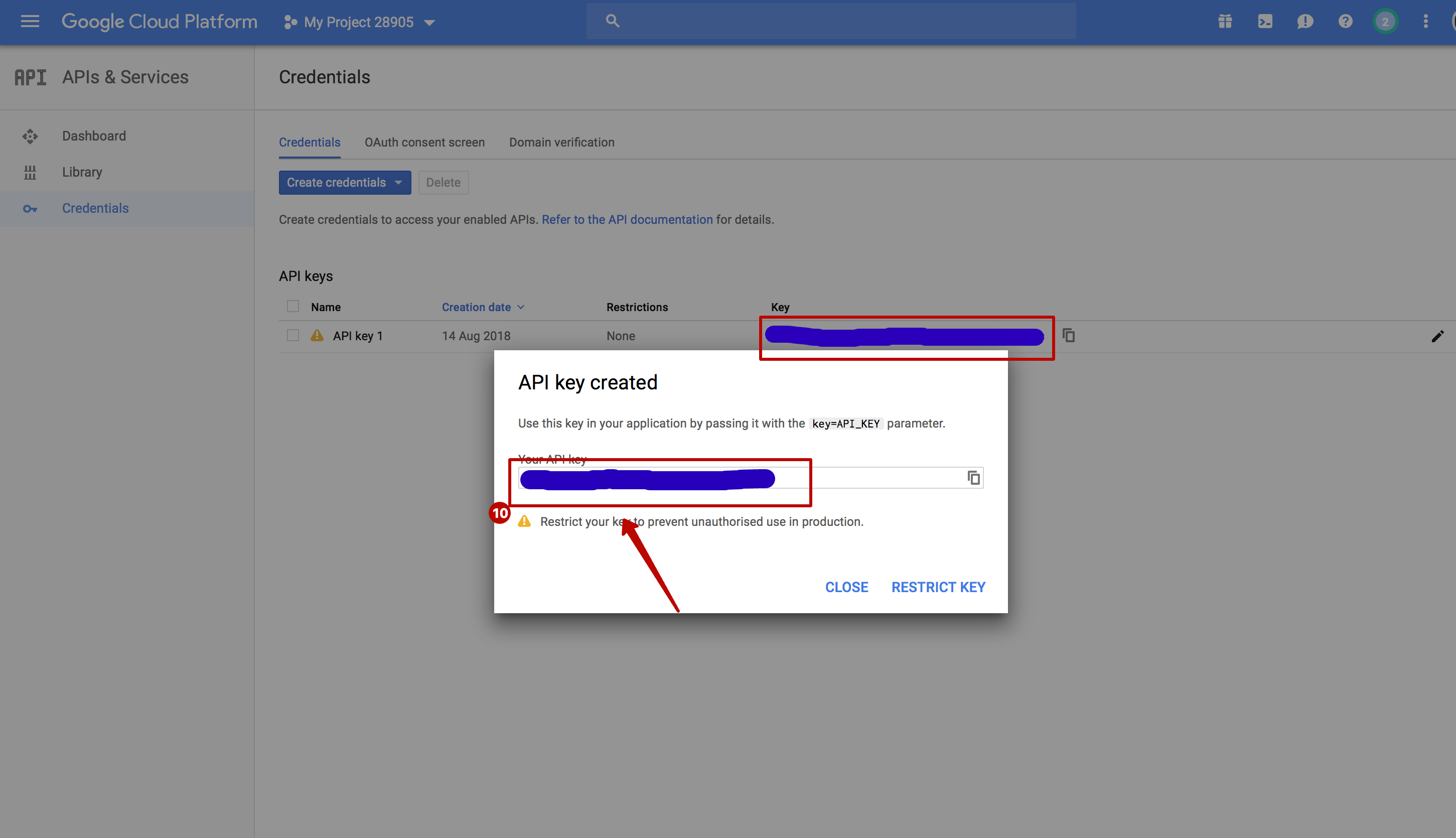Click the warning icon in the dialog
The width and height of the screenshot is (1456, 838).
pyautogui.click(x=524, y=521)
